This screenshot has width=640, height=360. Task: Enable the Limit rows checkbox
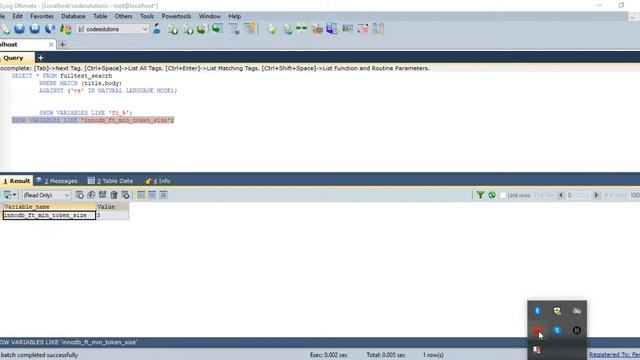[503, 196]
